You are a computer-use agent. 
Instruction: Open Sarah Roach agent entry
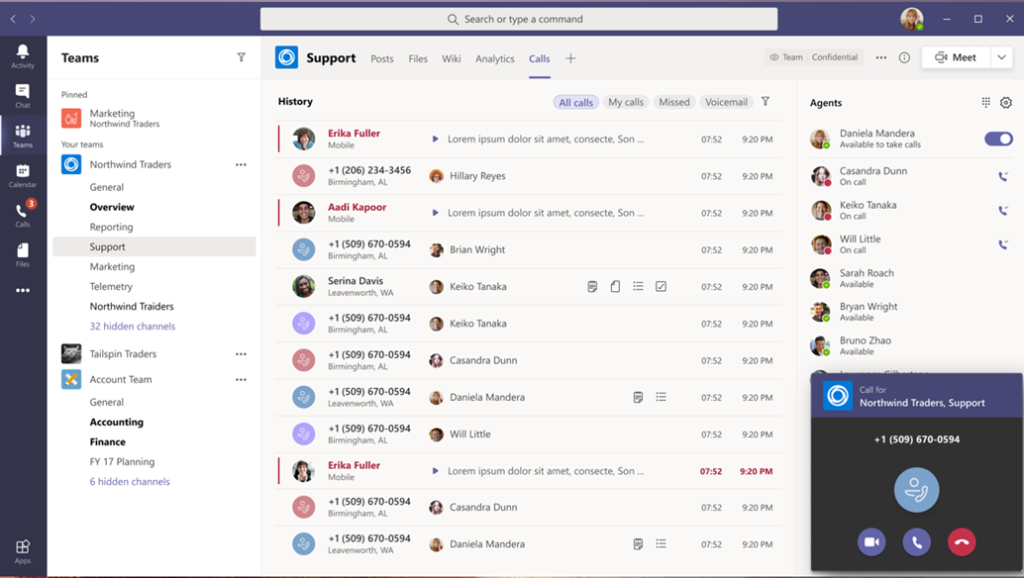(x=911, y=278)
